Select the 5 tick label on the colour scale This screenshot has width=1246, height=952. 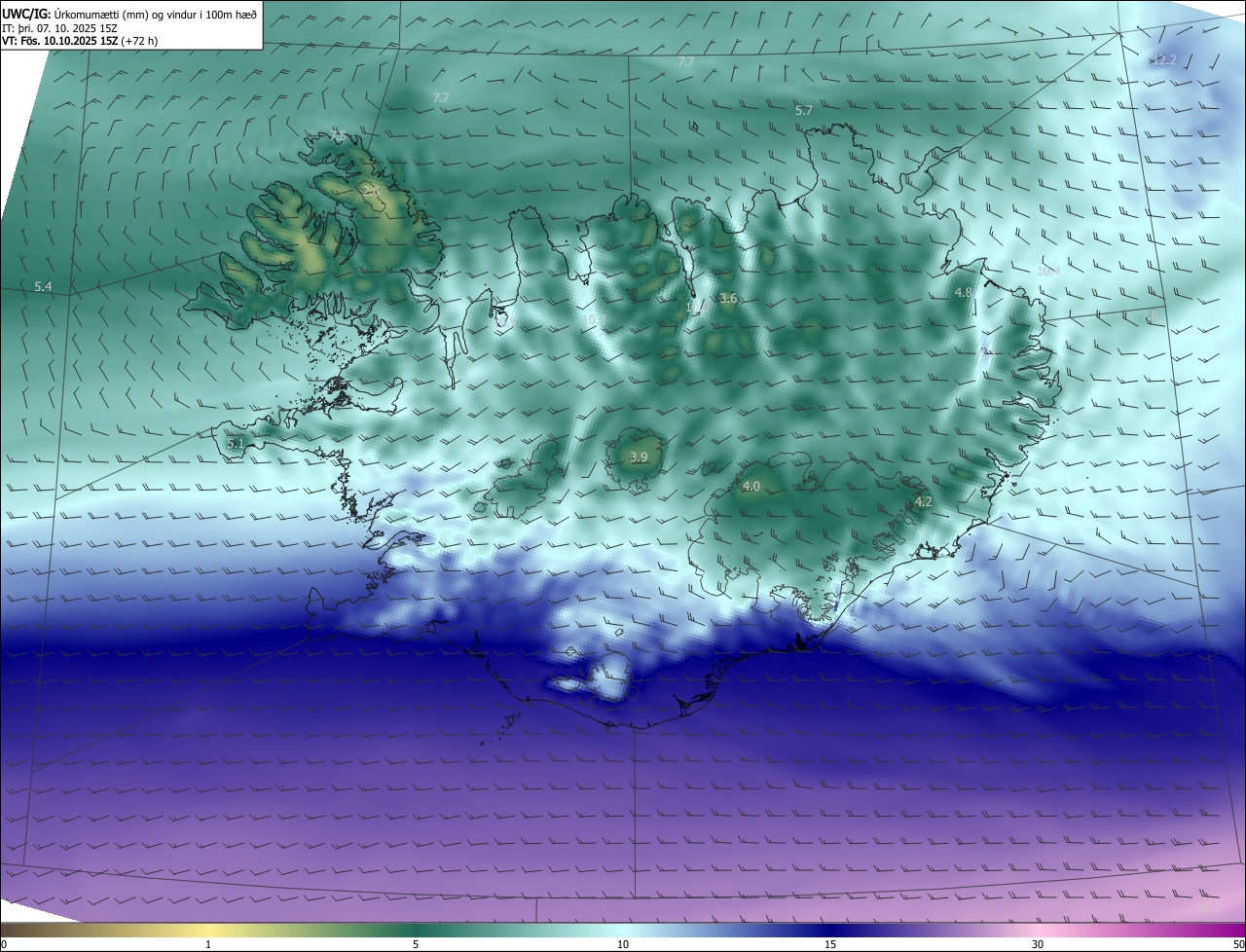point(416,944)
